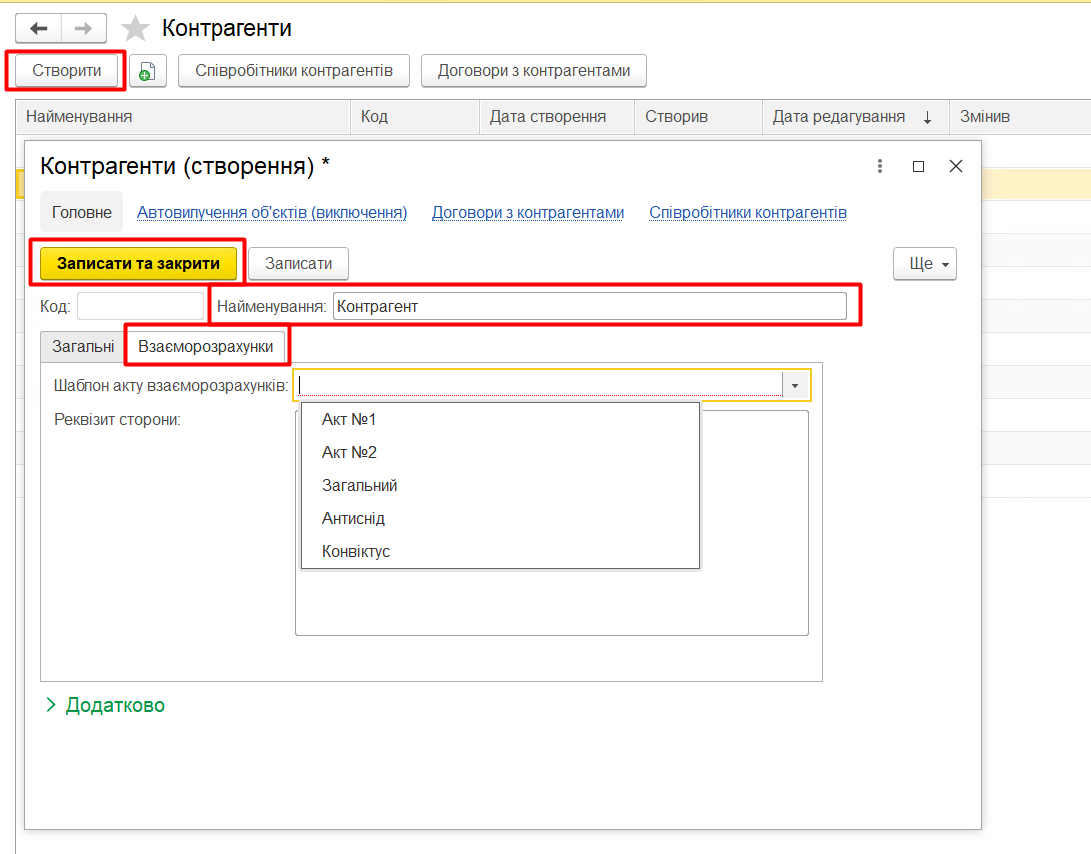Open the Взаєморозрахунки tab
The width and height of the screenshot is (1091, 854).
click(205, 346)
